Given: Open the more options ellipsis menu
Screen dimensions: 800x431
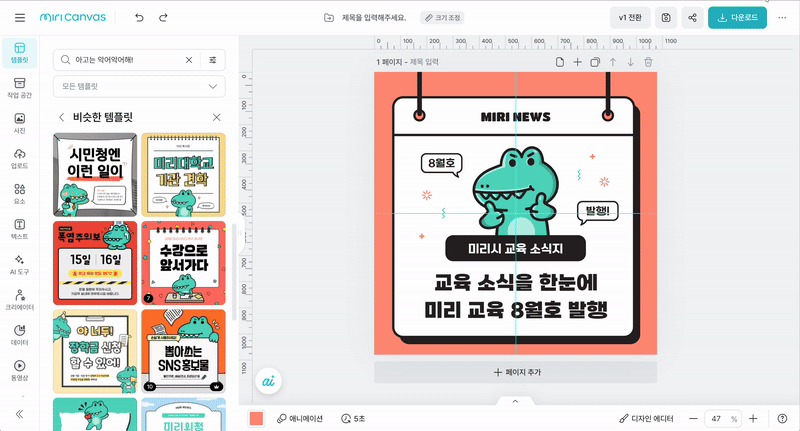Looking at the screenshot, I should (782, 18).
